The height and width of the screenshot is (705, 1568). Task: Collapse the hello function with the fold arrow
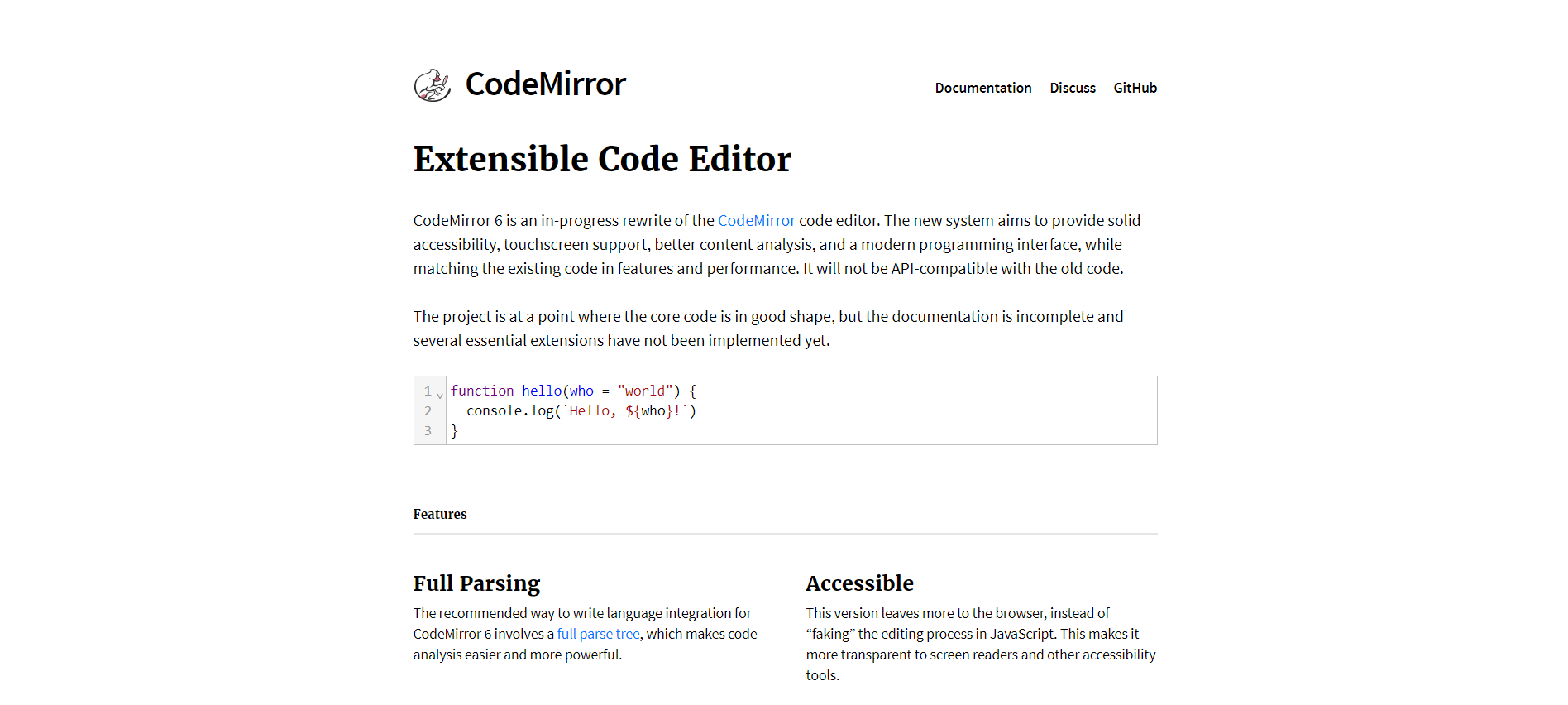[x=440, y=395]
